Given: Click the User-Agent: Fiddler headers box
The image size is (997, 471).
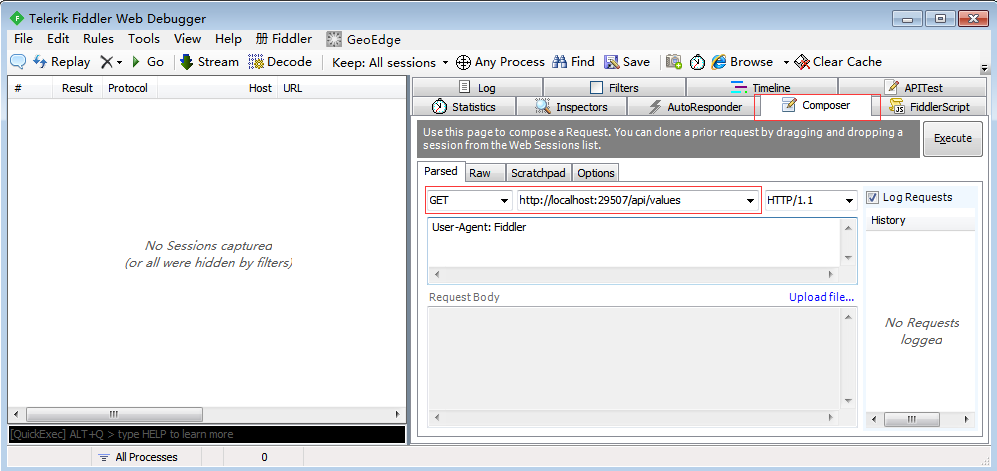Looking at the screenshot, I should (x=635, y=244).
